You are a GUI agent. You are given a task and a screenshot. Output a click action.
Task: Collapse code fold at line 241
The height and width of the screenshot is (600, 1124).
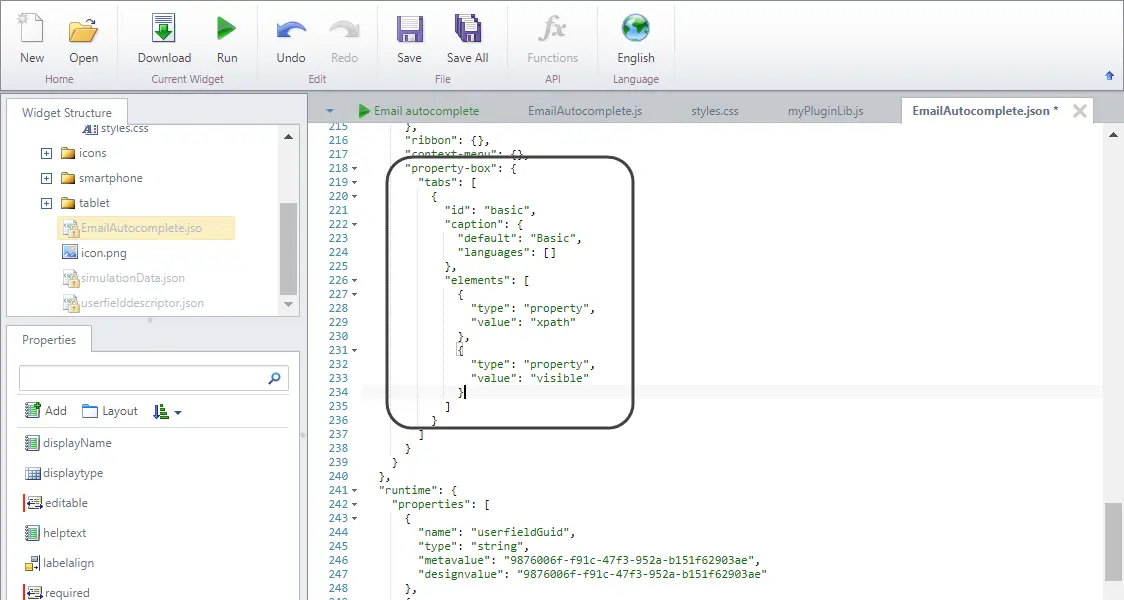354,490
